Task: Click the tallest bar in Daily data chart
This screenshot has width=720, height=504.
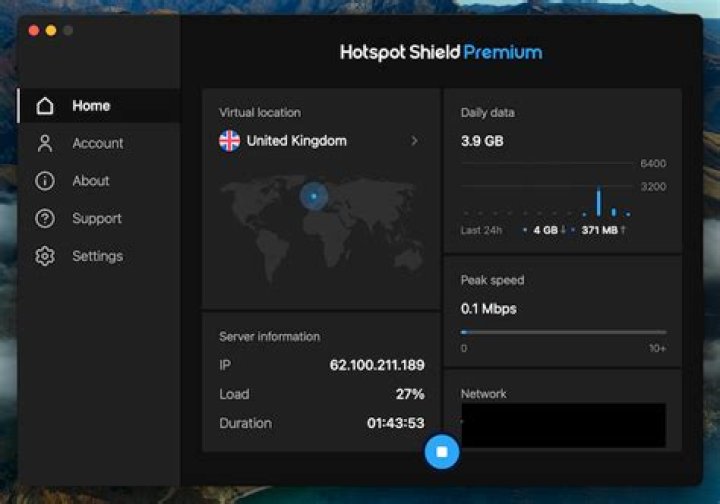Action: pyautogui.click(x=599, y=202)
